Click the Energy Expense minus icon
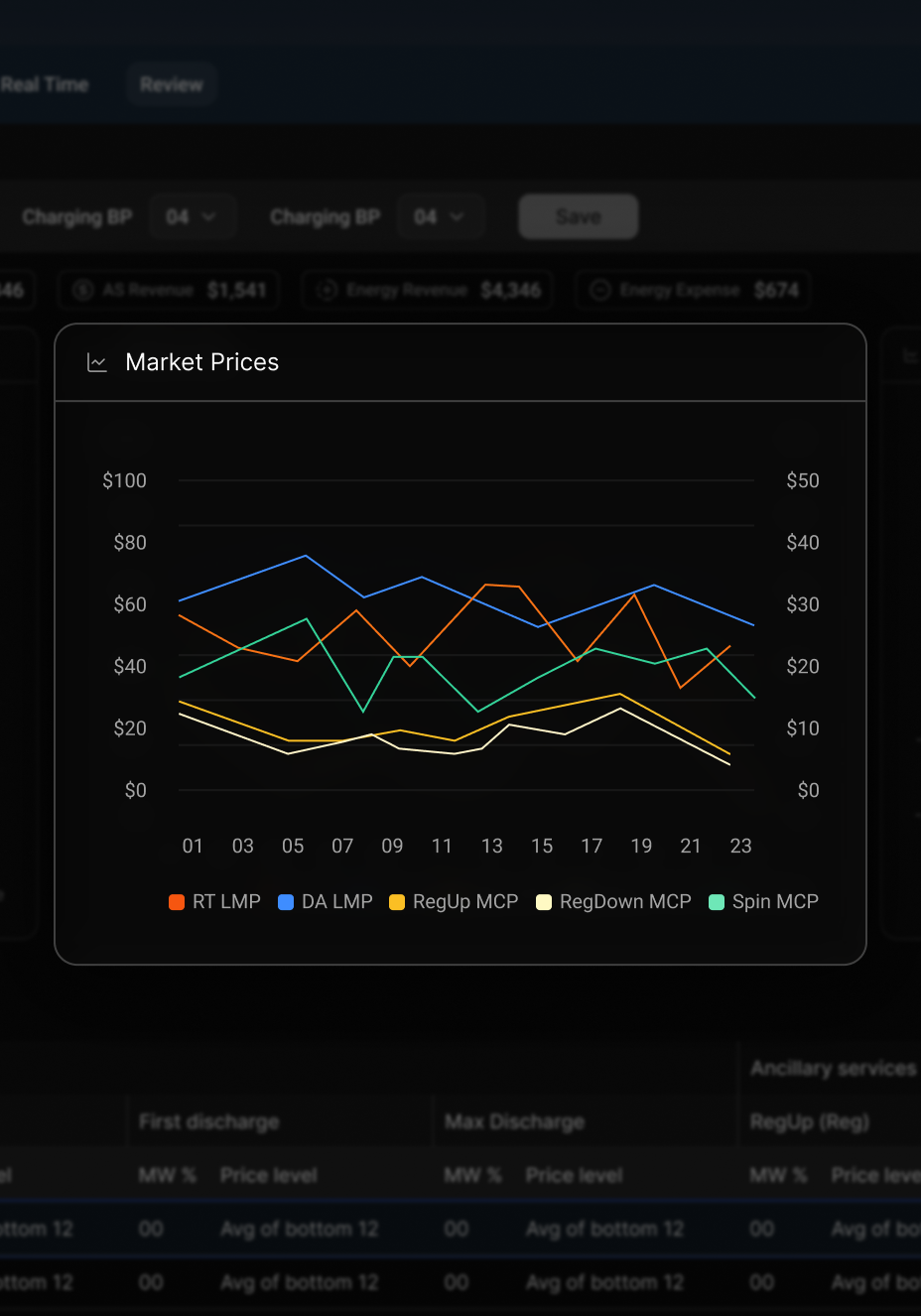The image size is (921, 1316). [x=600, y=290]
